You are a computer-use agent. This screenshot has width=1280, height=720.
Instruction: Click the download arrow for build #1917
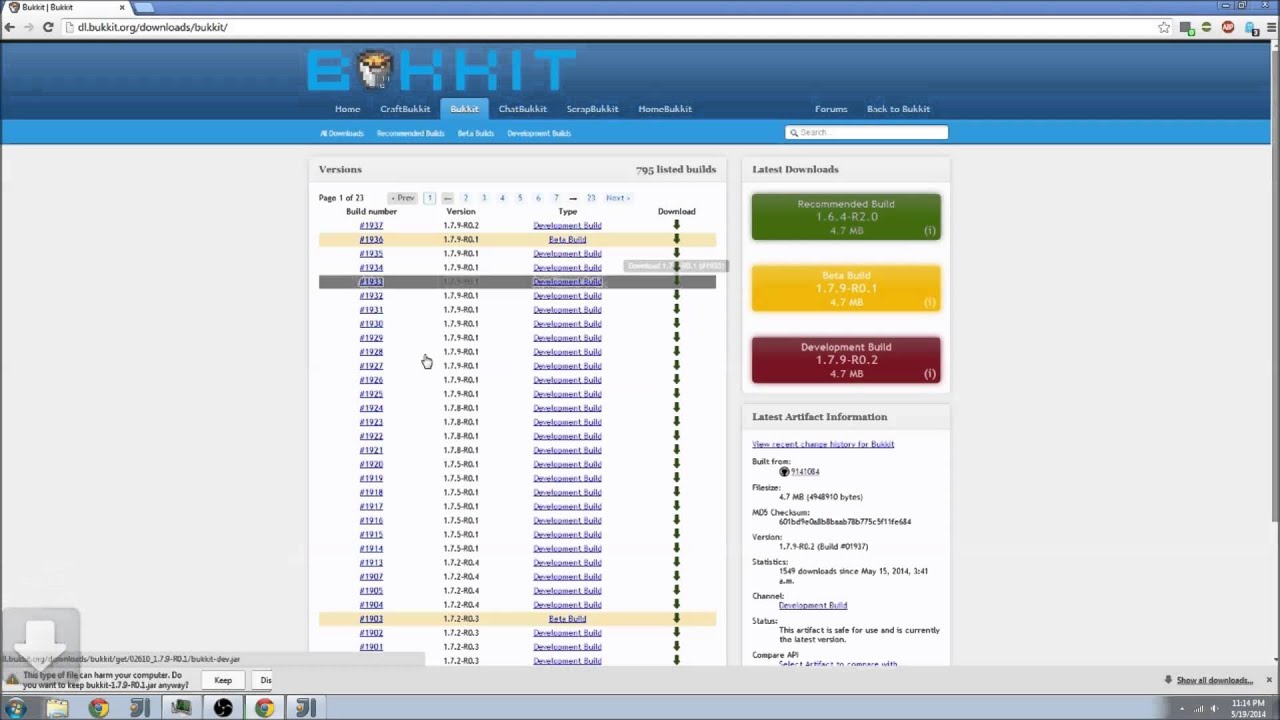[676, 506]
